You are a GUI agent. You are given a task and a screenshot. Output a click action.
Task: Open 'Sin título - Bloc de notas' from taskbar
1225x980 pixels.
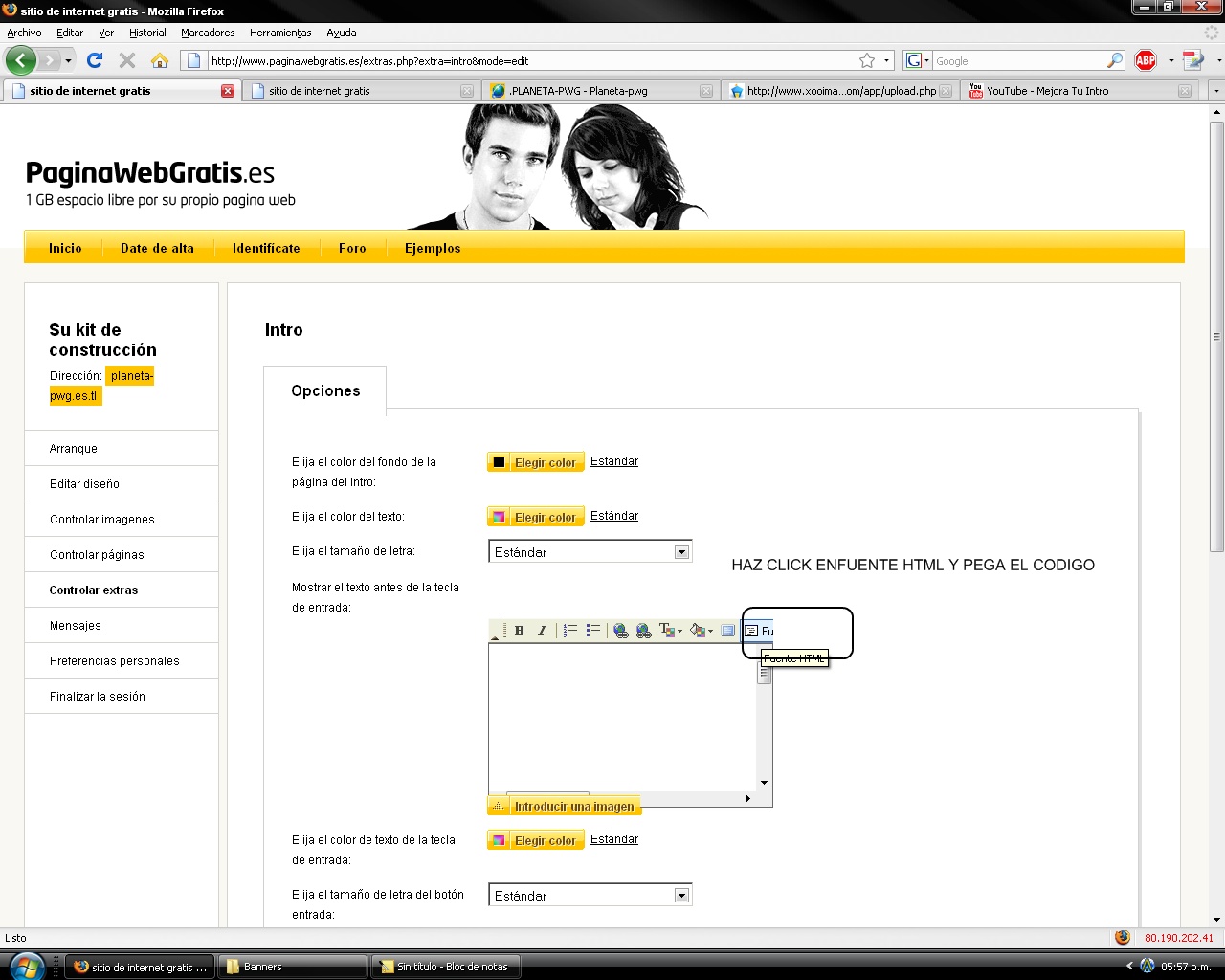pos(446,967)
